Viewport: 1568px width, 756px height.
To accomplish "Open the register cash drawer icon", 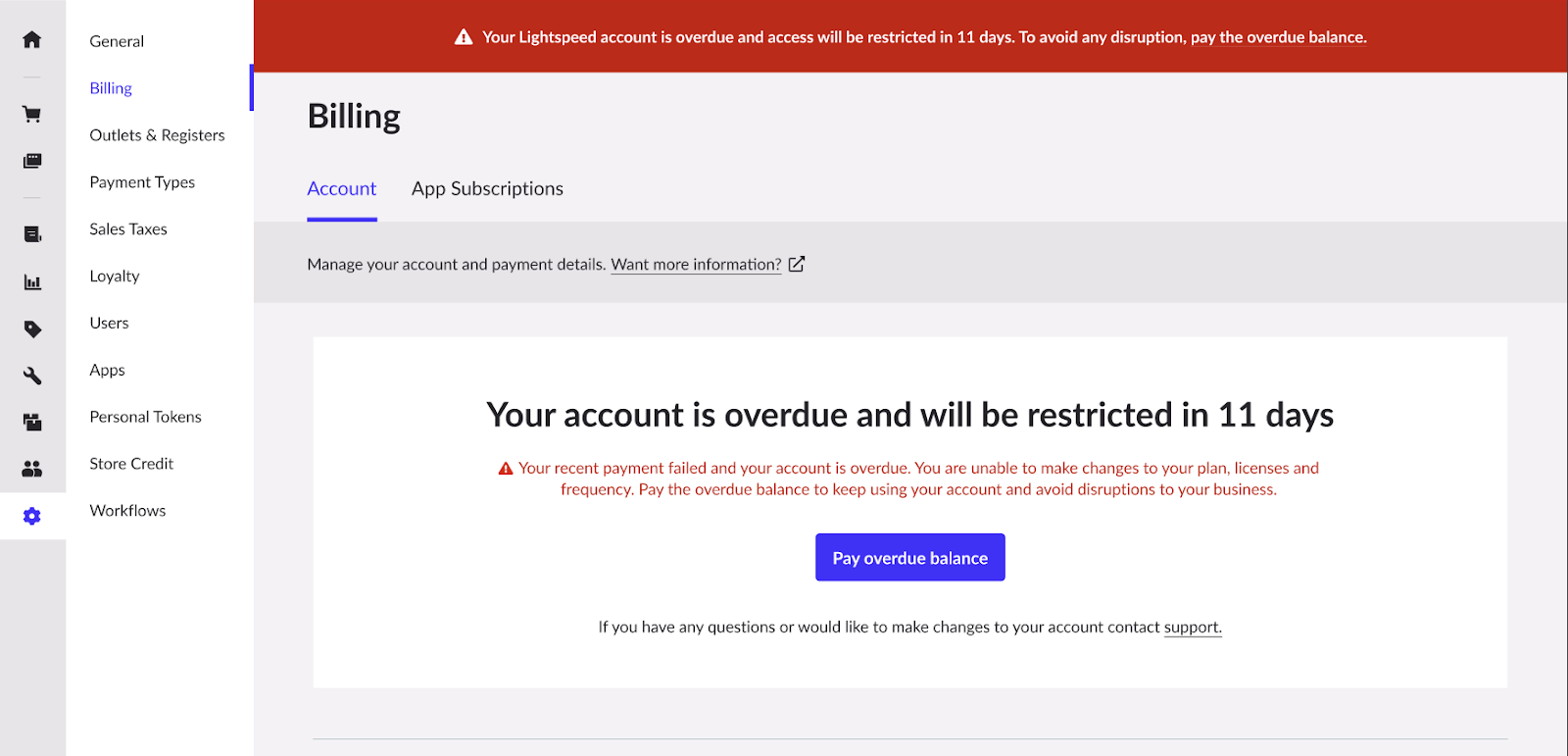I will tap(32, 161).
